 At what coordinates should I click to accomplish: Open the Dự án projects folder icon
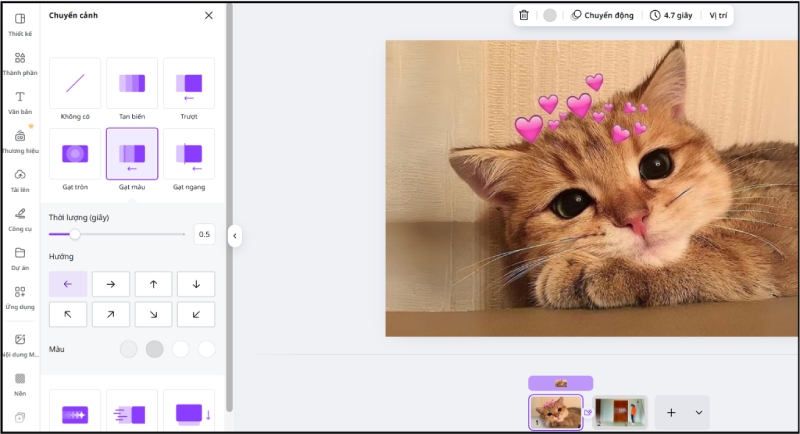pyautogui.click(x=20, y=253)
